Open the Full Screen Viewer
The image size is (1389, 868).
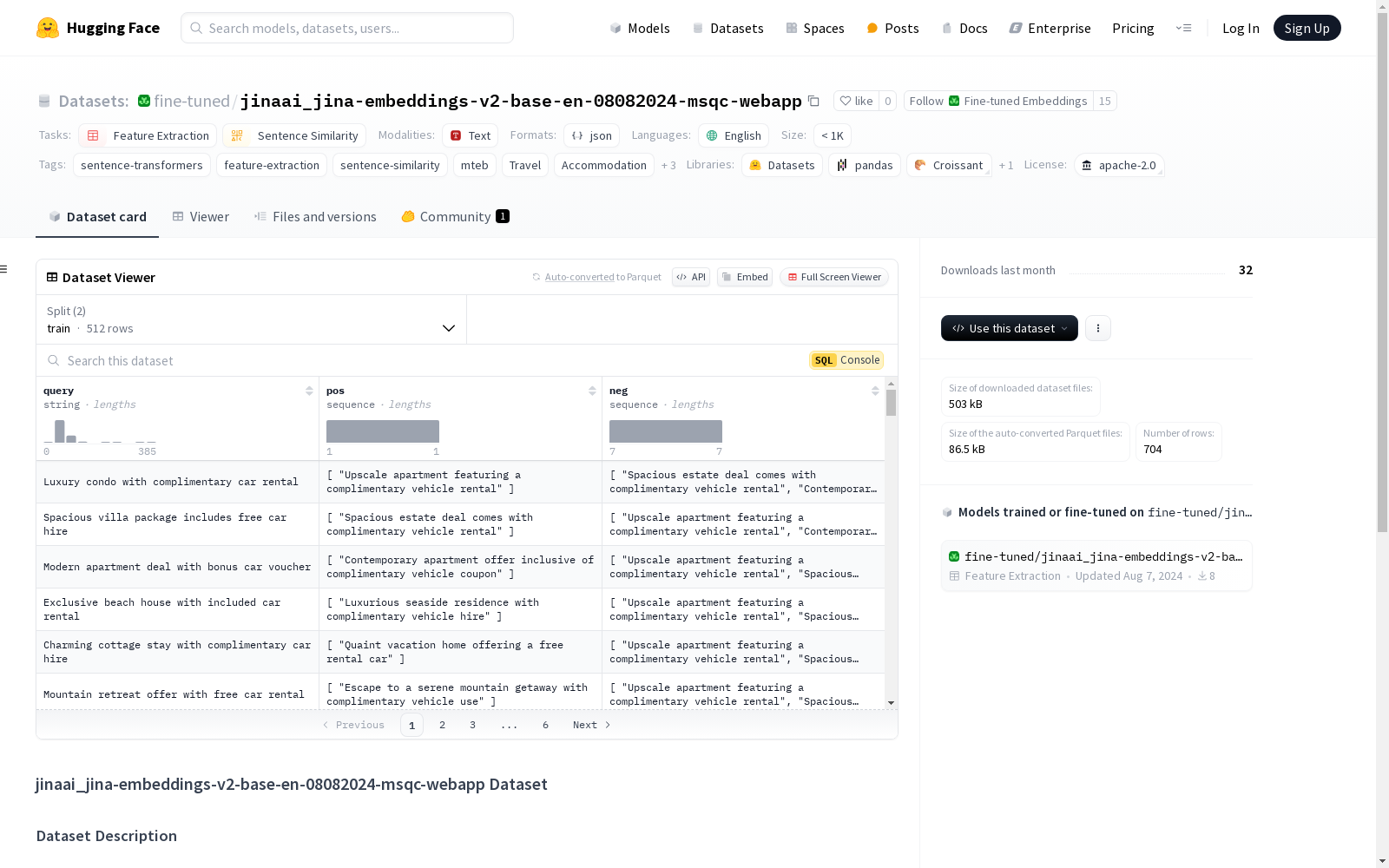[x=834, y=277]
